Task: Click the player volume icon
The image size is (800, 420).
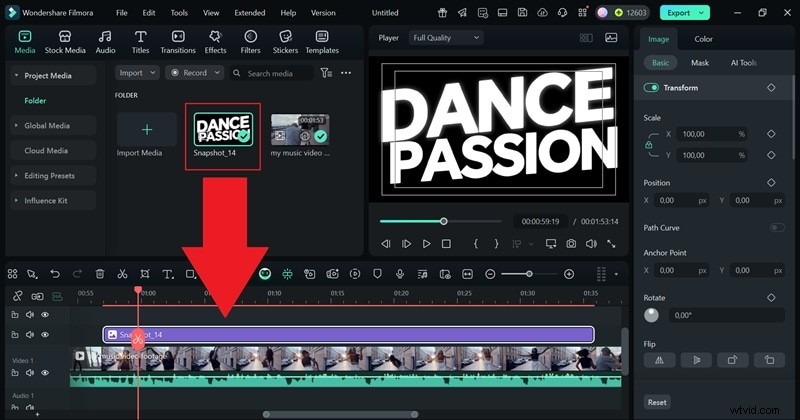Action: (591, 244)
